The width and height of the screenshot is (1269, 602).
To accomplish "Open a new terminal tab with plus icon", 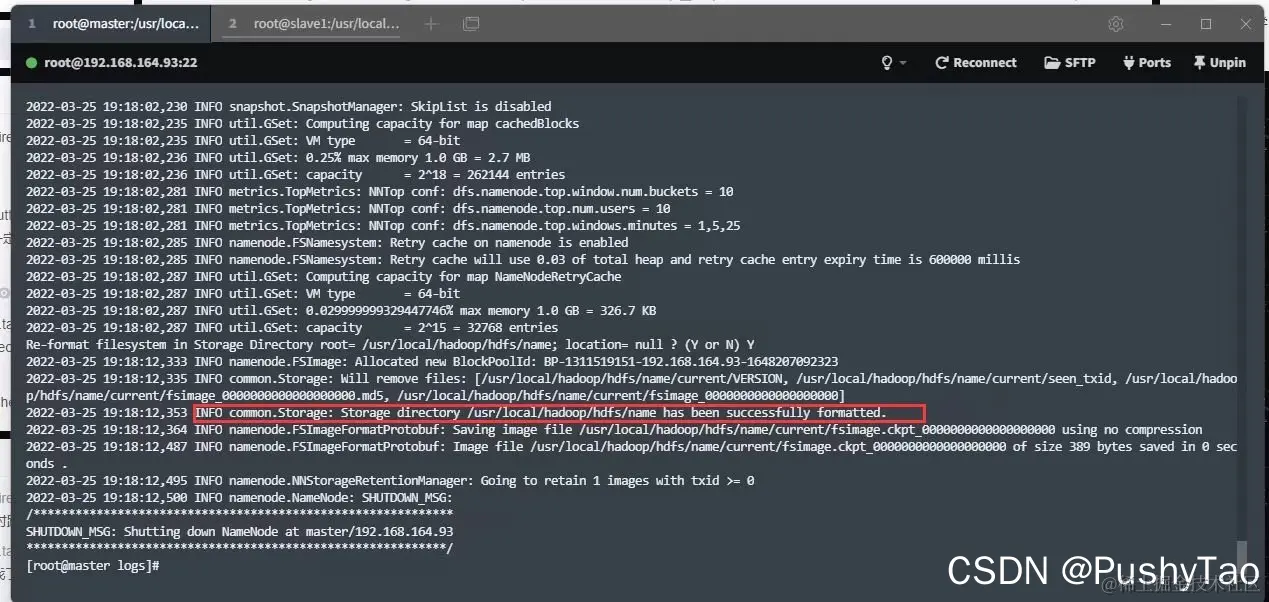I will tap(431, 23).
